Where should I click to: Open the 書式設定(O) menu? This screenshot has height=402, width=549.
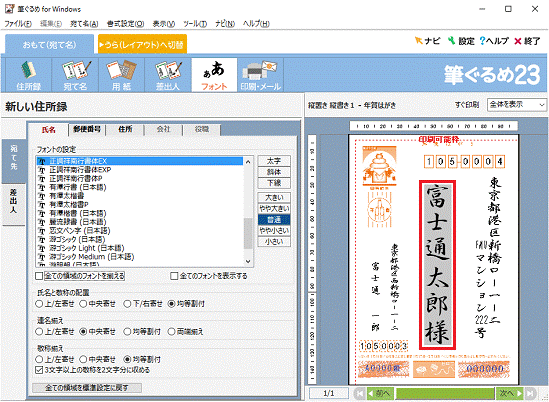pyautogui.click(x=125, y=24)
